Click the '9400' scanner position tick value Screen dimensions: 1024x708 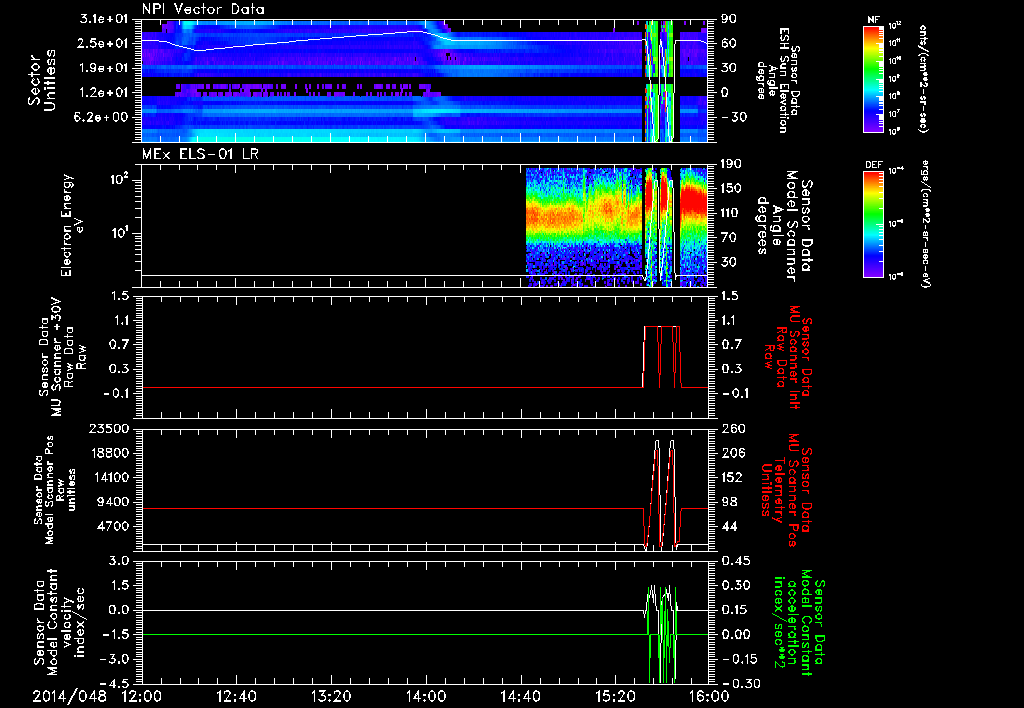click(114, 502)
